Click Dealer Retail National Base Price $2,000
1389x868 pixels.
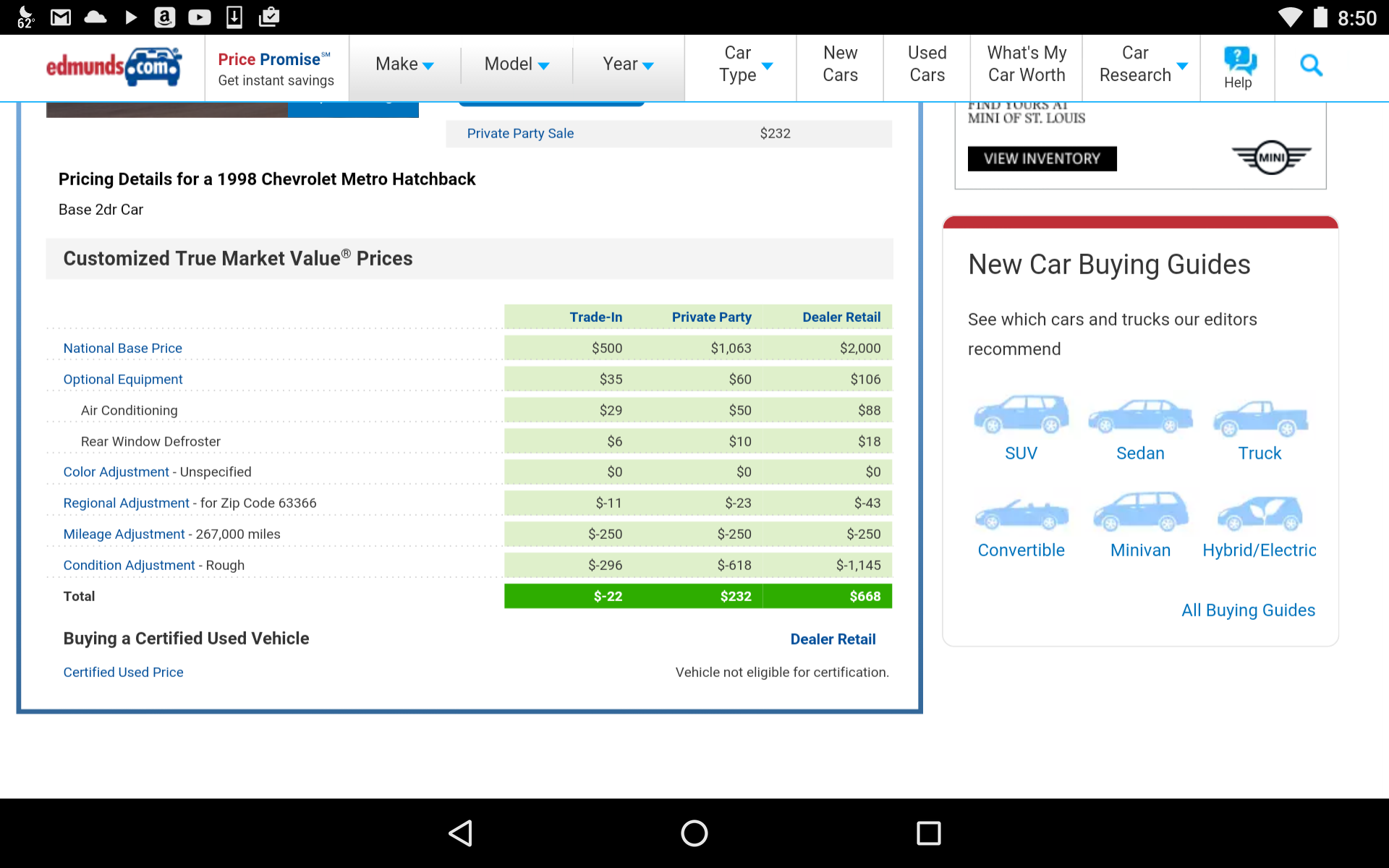[860, 348]
